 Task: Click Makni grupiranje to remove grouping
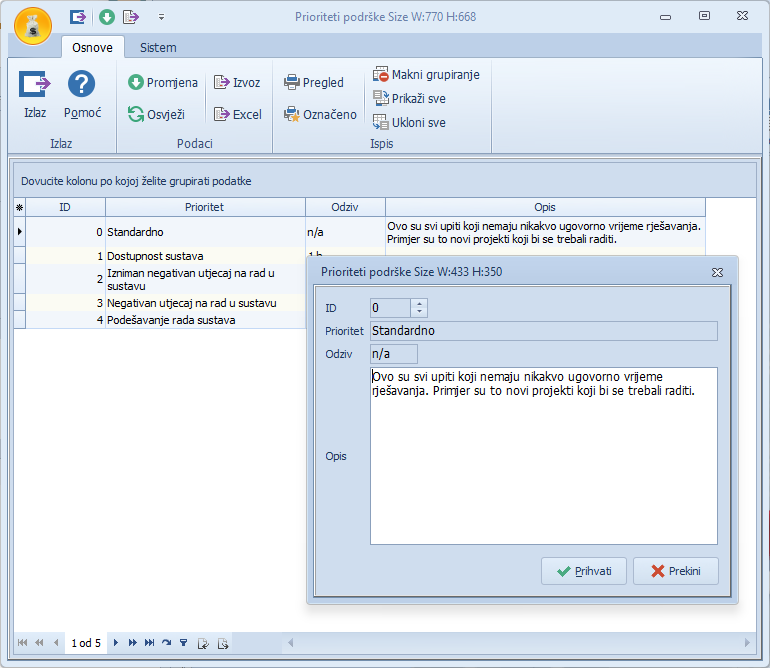point(425,75)
